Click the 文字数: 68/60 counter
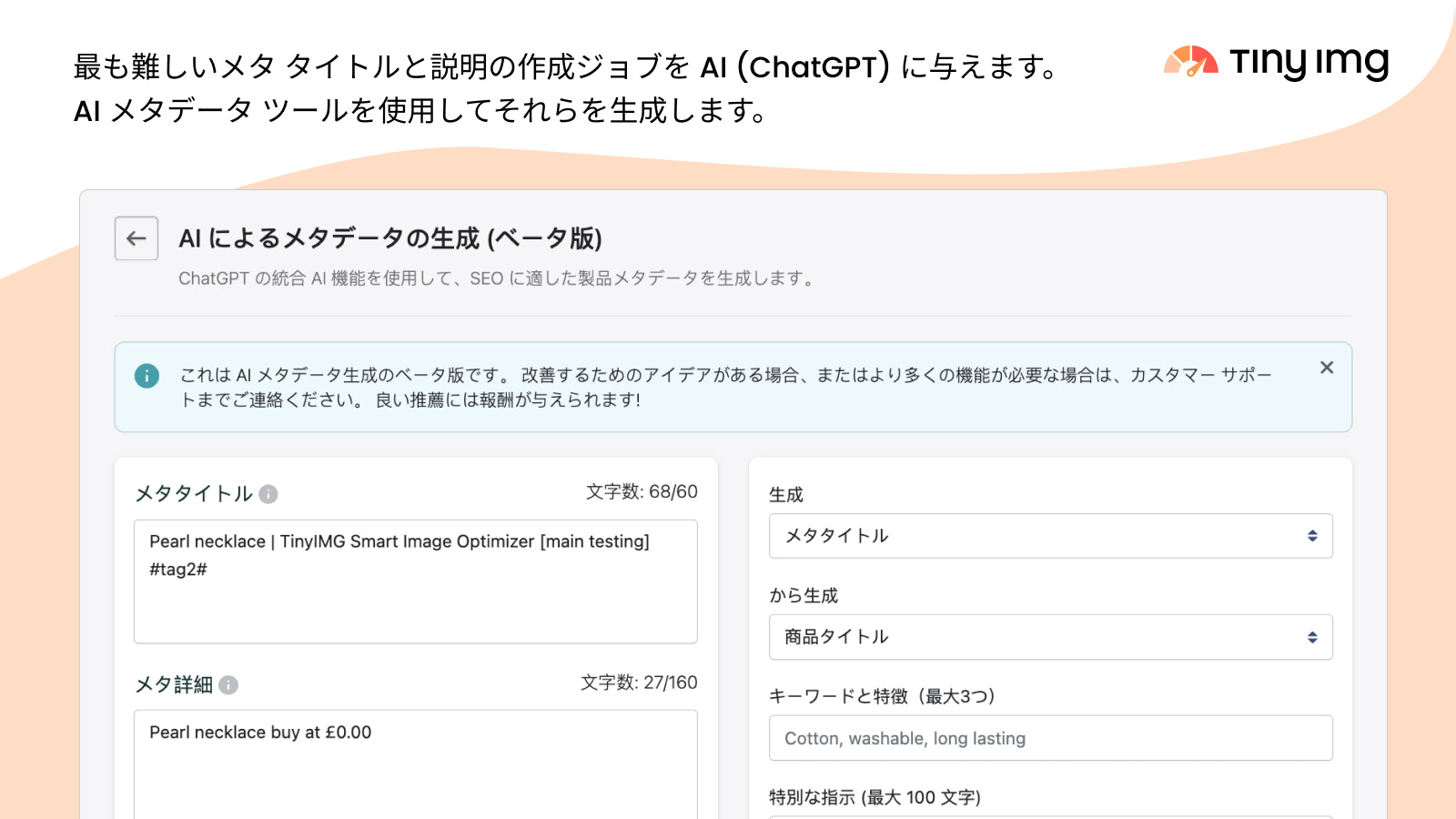The height and width of the screenshot is (819, 1456). click(x=642, y=491)
